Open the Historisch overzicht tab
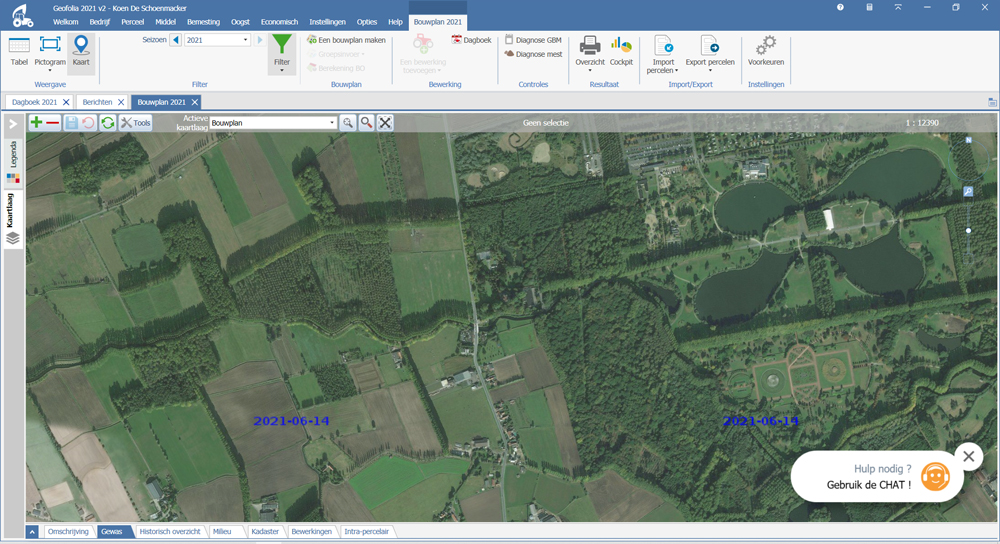The image size is (1000, 544). (x=170, y=531)
